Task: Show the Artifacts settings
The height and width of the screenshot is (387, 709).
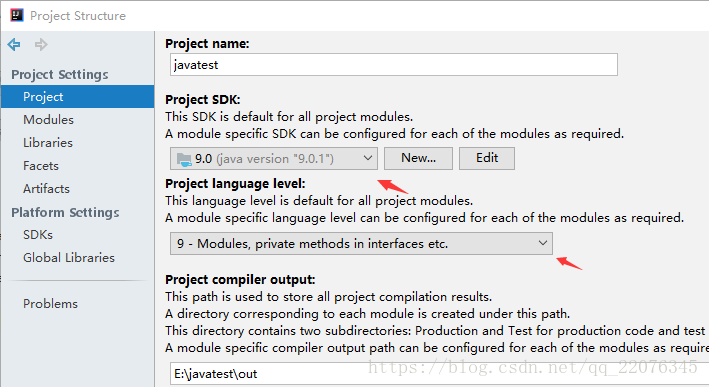Action: click(x=46, y=189)
